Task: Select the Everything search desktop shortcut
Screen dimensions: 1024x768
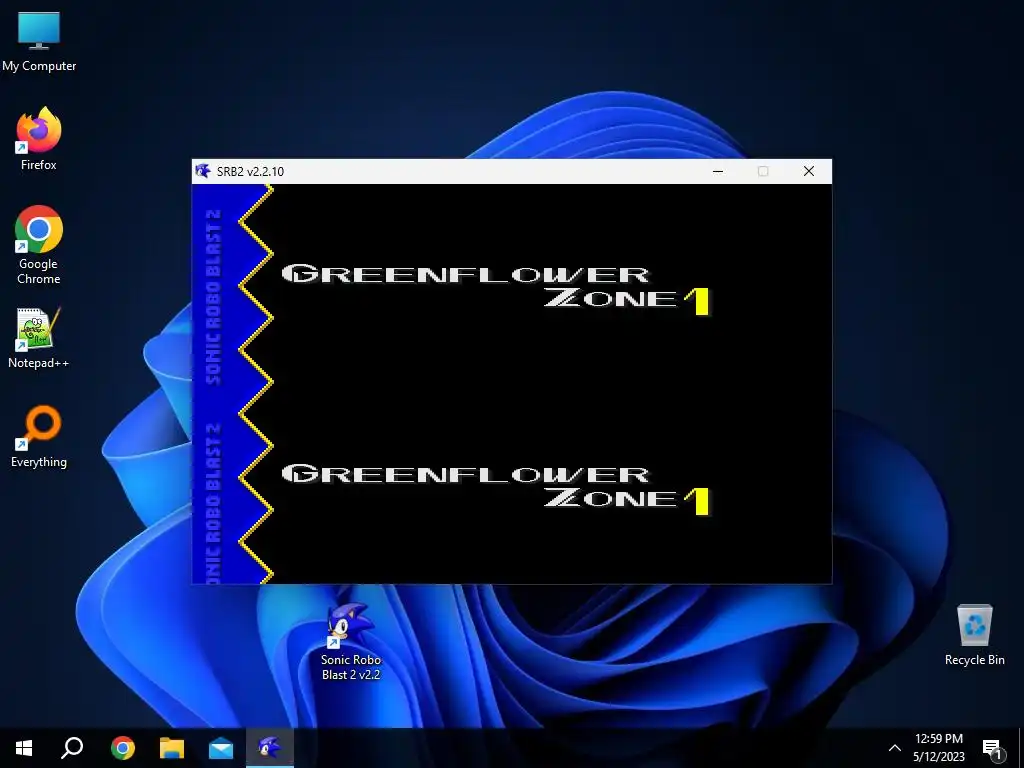Action: tap(39, 437)
